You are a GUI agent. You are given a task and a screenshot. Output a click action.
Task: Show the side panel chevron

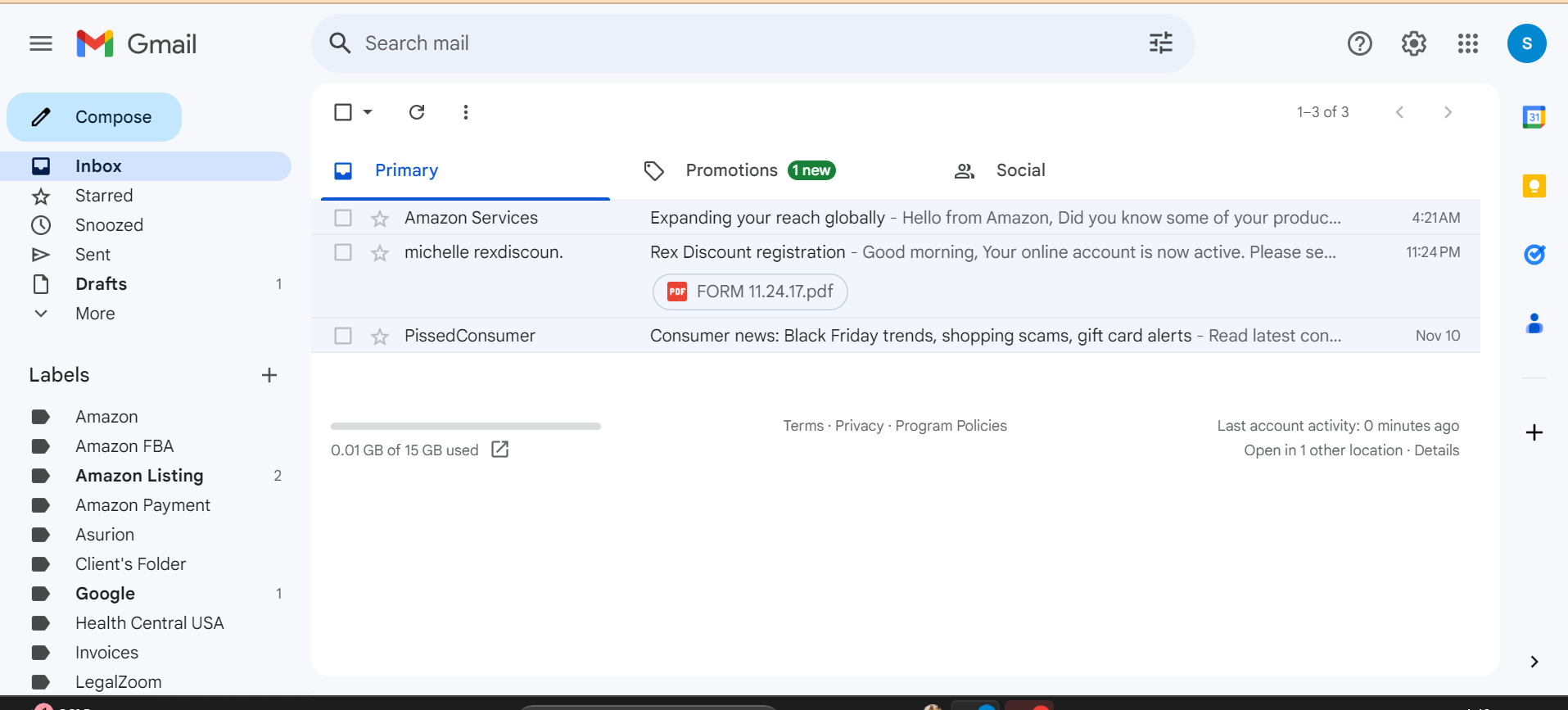coord(1534,662)
